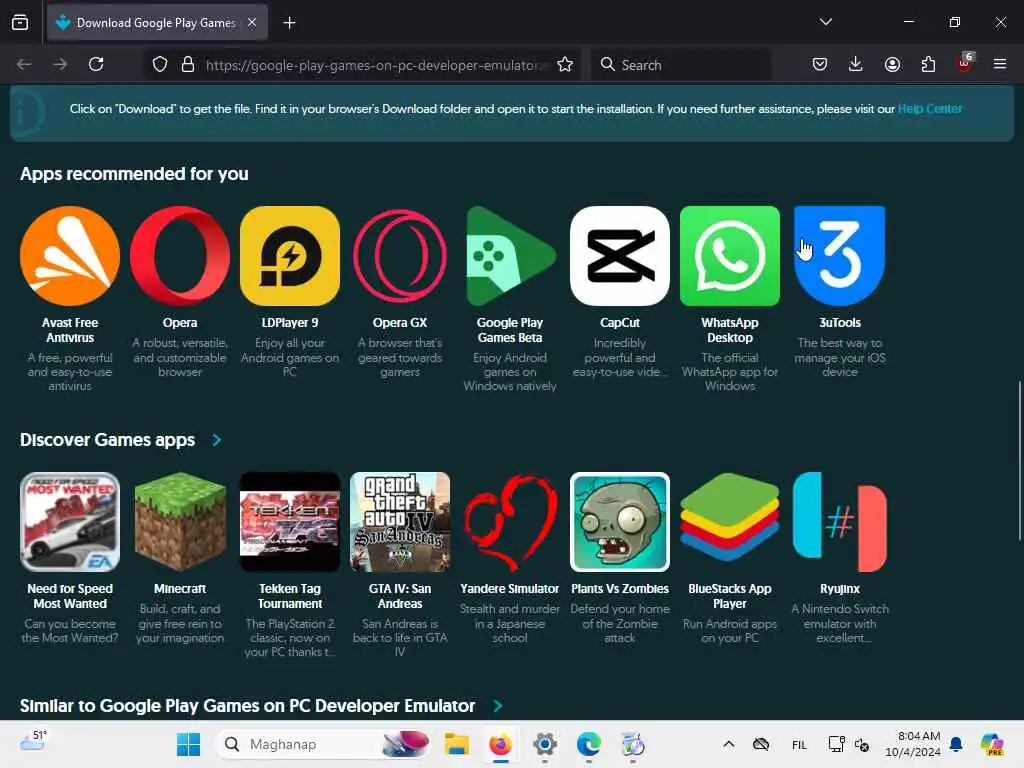Image resolution: width=1024 pixels, height=768 pixels.
Task: Open File Explorer from taskbar
Action: pos(456,744)
